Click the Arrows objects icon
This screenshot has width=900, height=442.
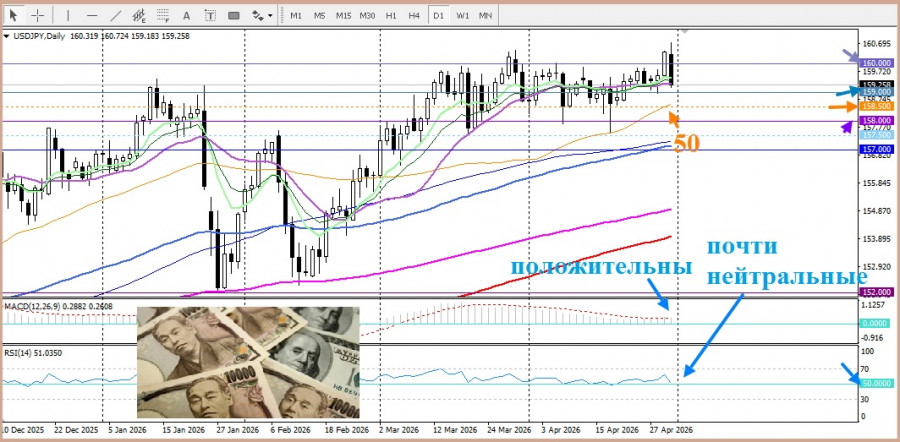point(258,15)
